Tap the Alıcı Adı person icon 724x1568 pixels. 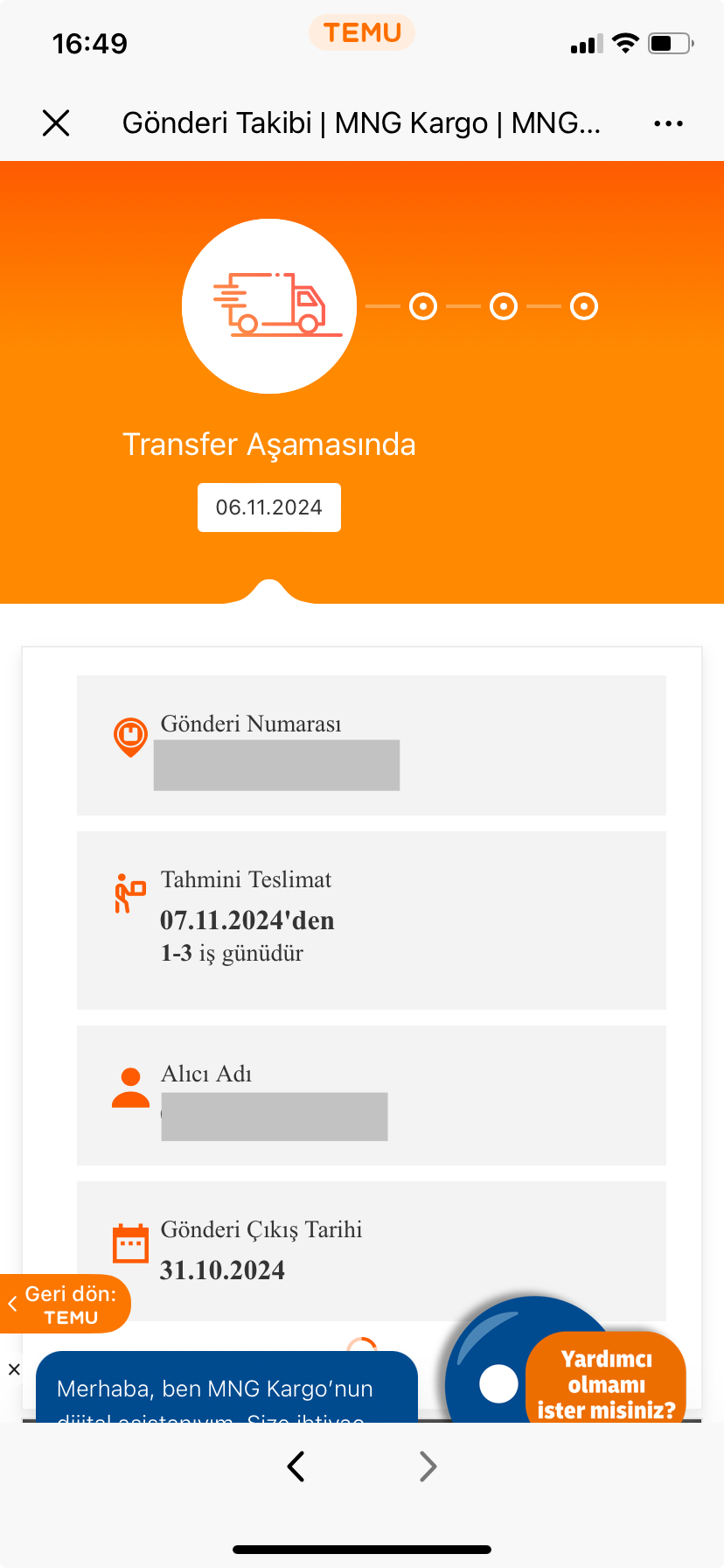(x=130, y=1088)
